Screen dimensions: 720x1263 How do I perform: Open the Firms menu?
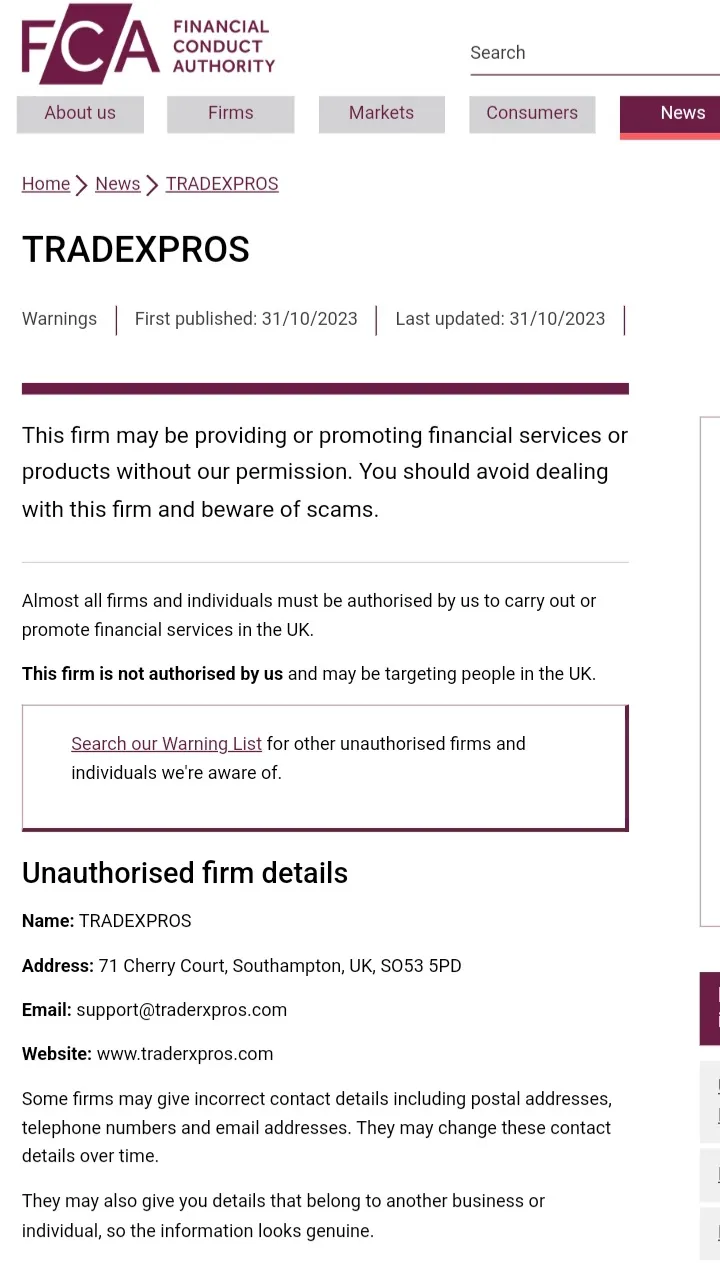click(x=231, y=113)
